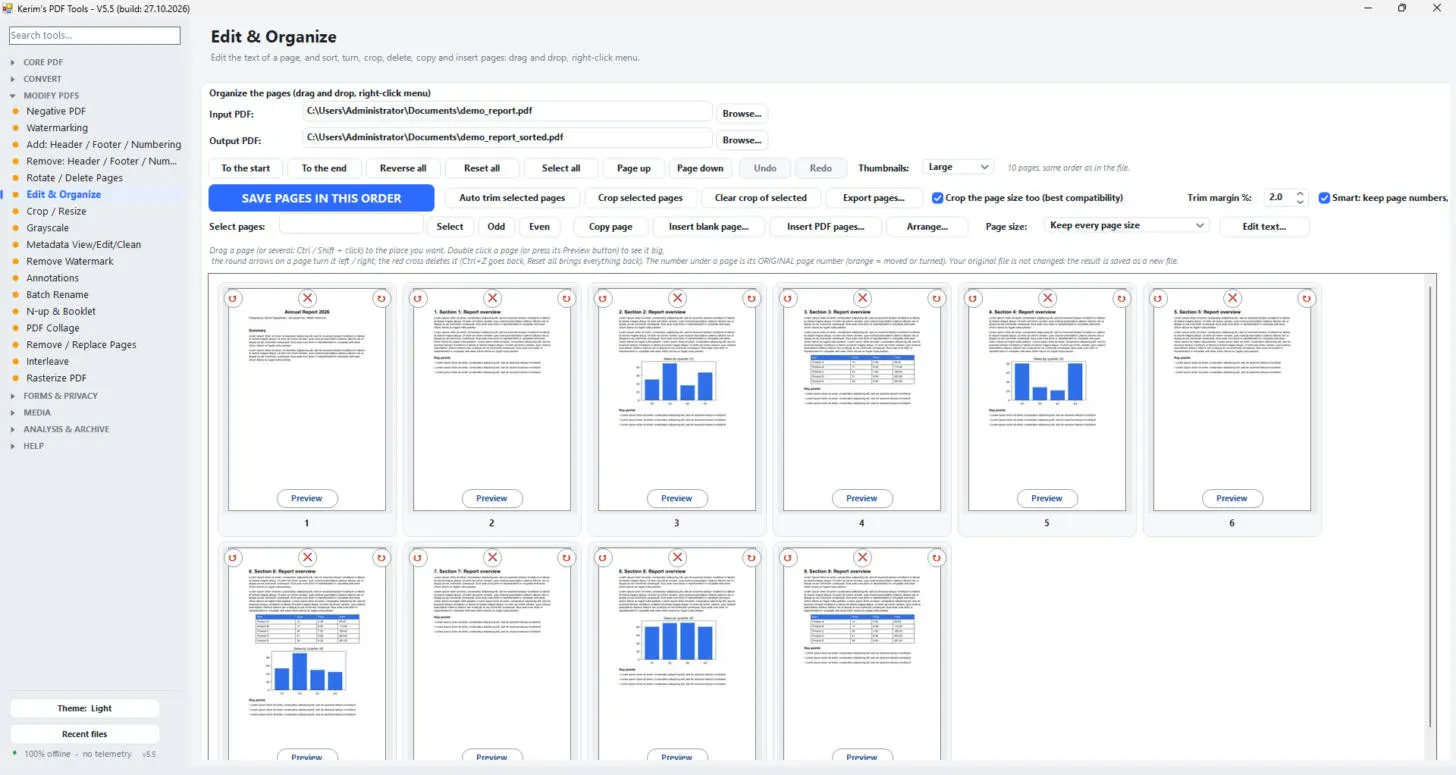Rotate page 1 to the left
Screen dimensions: 1456x775
coord(233,298)
